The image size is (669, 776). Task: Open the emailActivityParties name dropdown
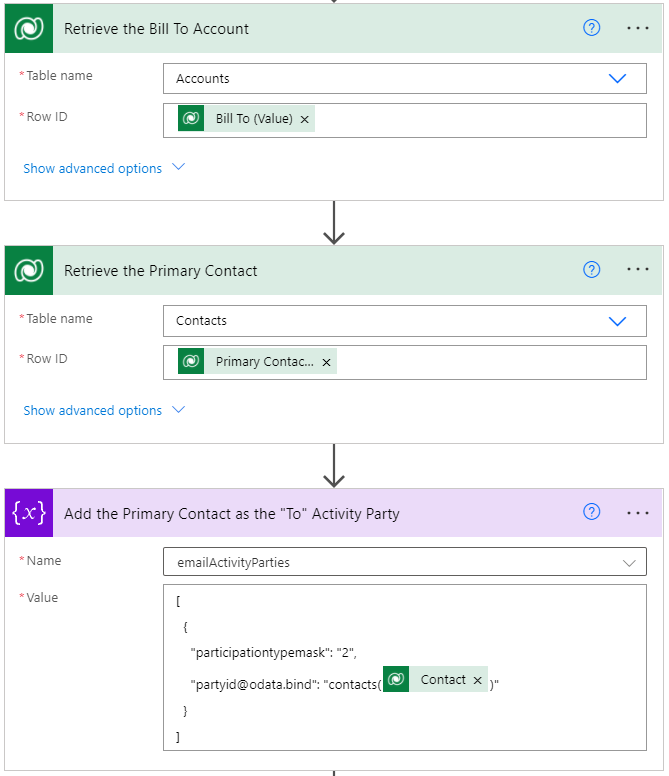(628, 563)
